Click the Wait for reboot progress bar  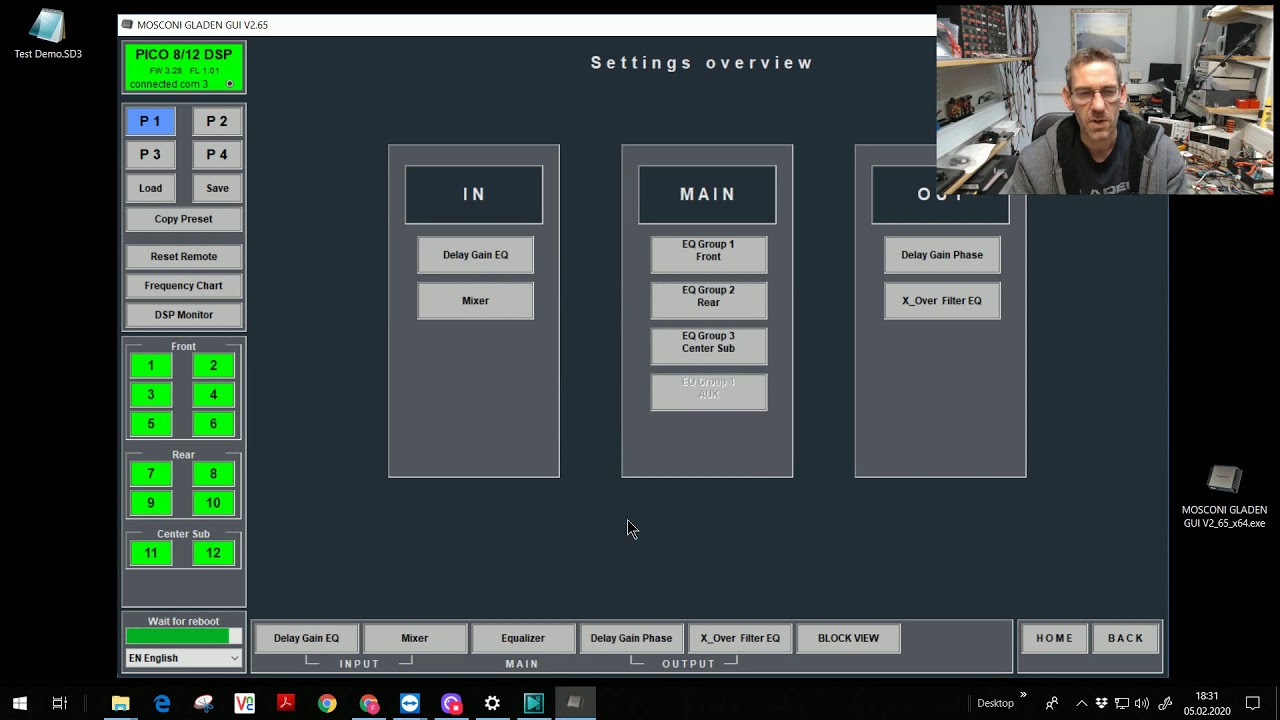click(x=183, y=636)
